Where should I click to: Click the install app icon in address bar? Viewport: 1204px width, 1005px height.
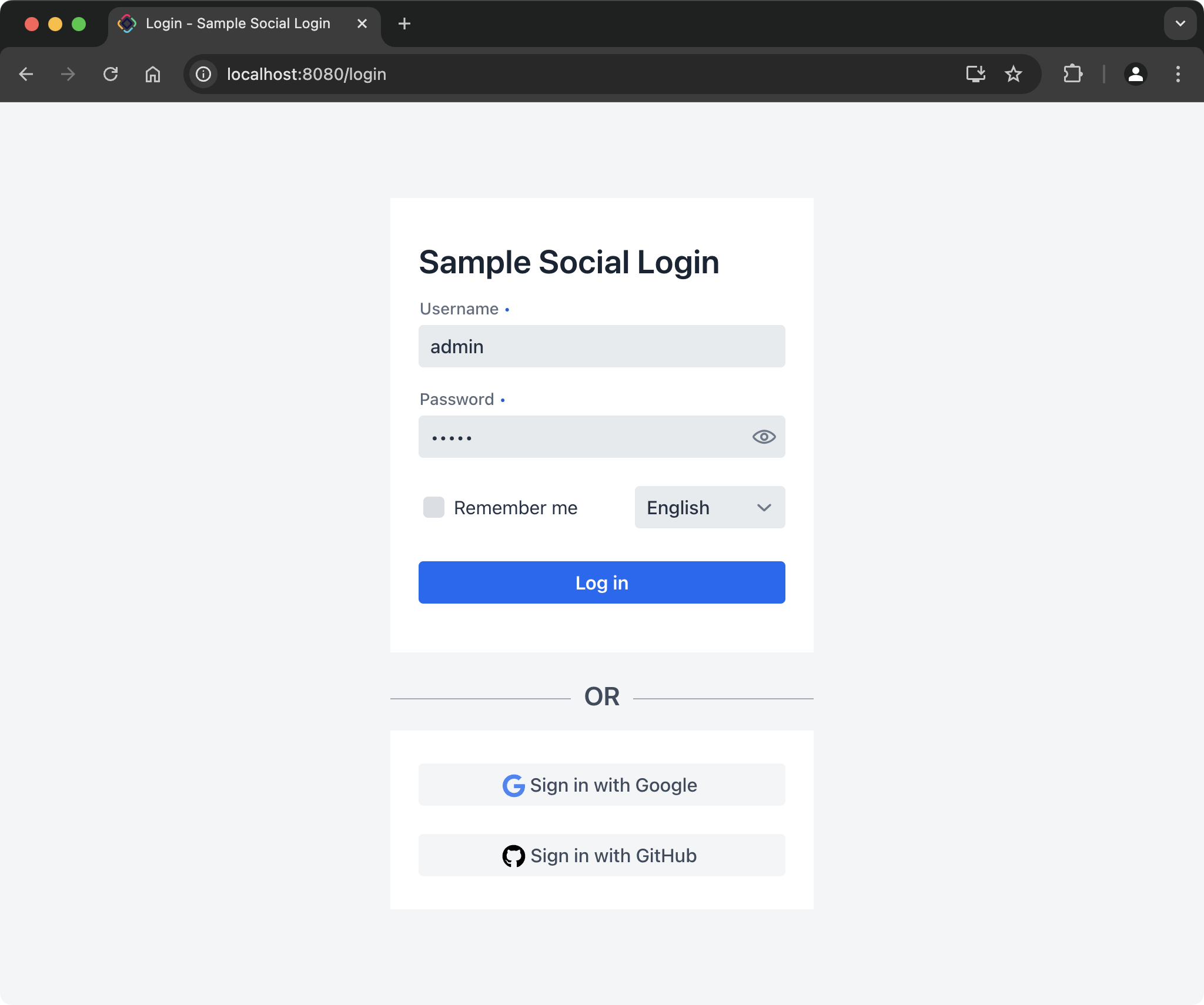pos(976,74)
